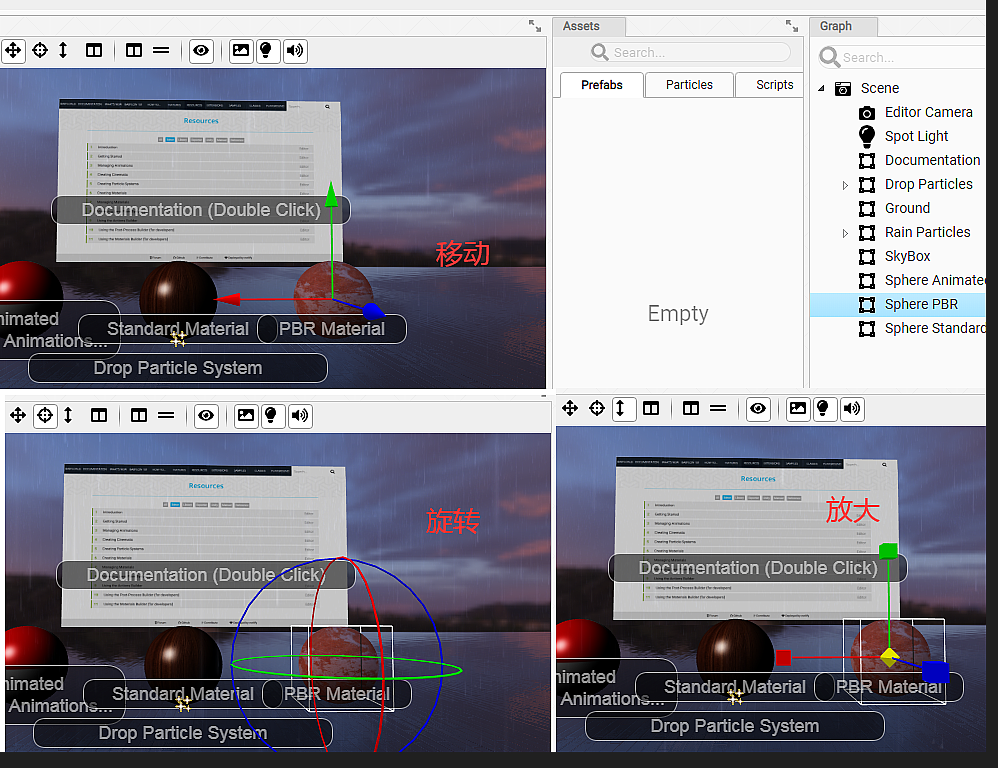This screenshot has width=998, height=768.
Task: Select the Rotate gizmo tool
Action: (x=38, y=51)
